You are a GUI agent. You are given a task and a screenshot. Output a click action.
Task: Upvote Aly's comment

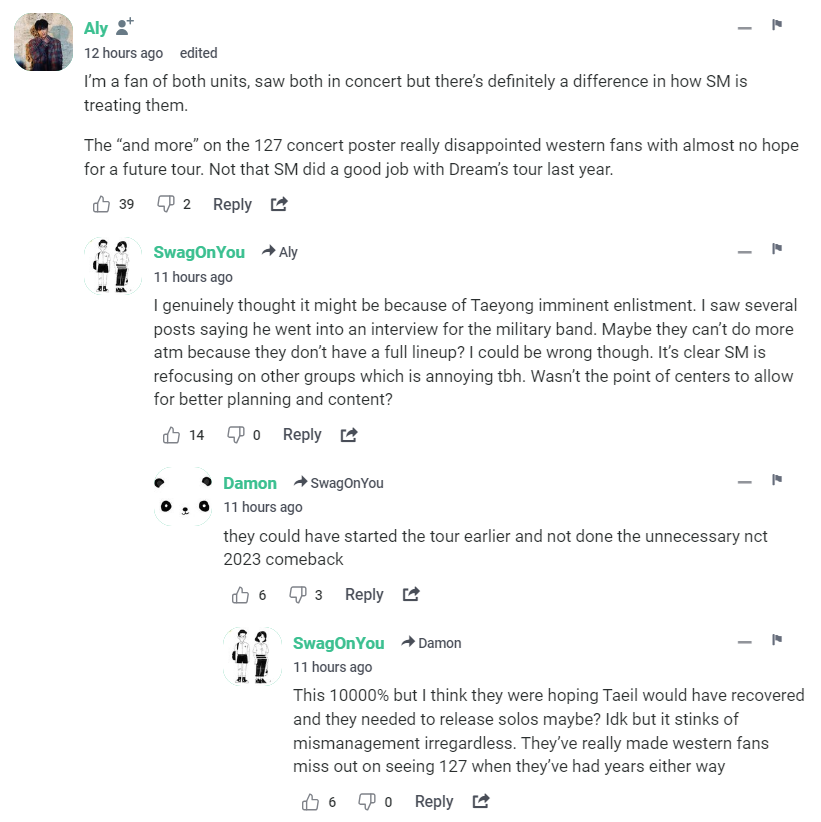point(101,204)
